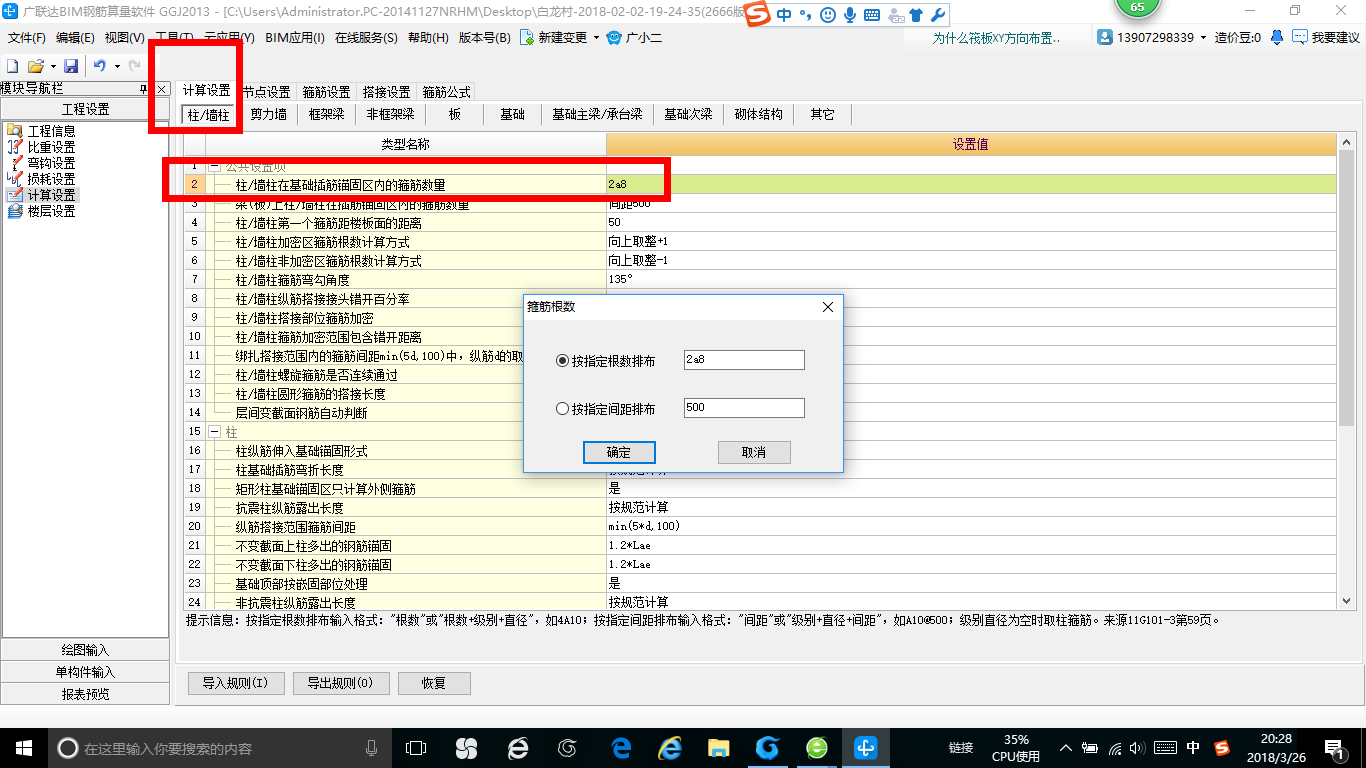This screenshot has height=768, width=1366.
Task: Click the Save disk toolbar icon
Action: pyautogui.click(x=71, y=66)
